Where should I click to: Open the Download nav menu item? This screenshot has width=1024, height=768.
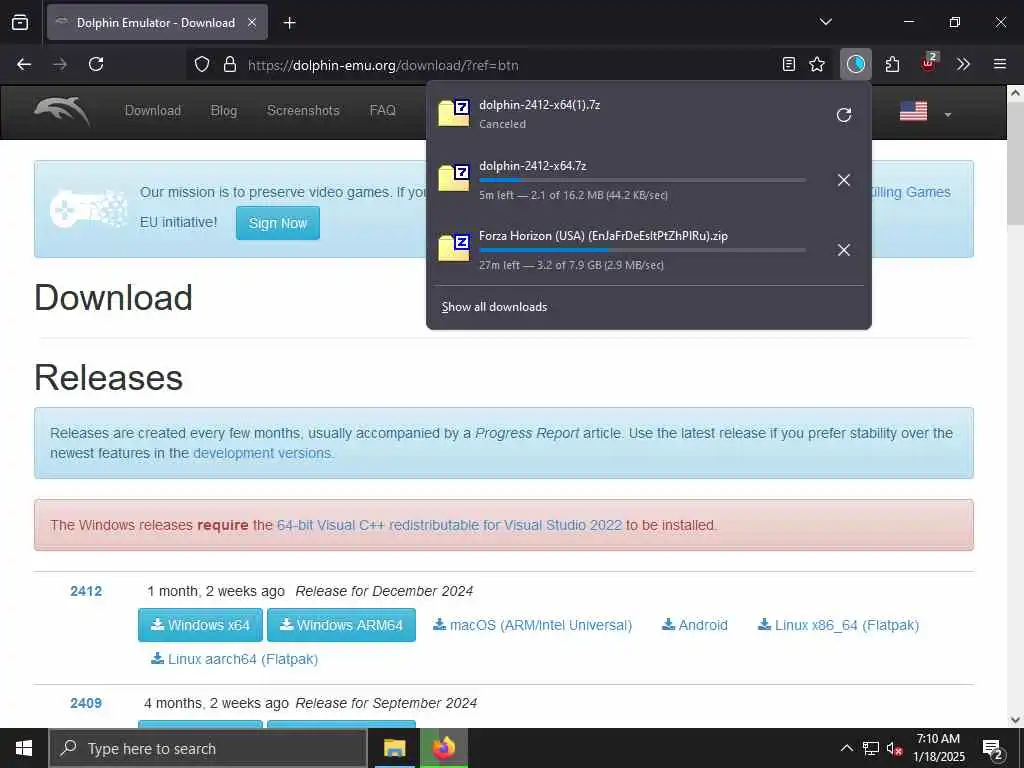[153, 110]
